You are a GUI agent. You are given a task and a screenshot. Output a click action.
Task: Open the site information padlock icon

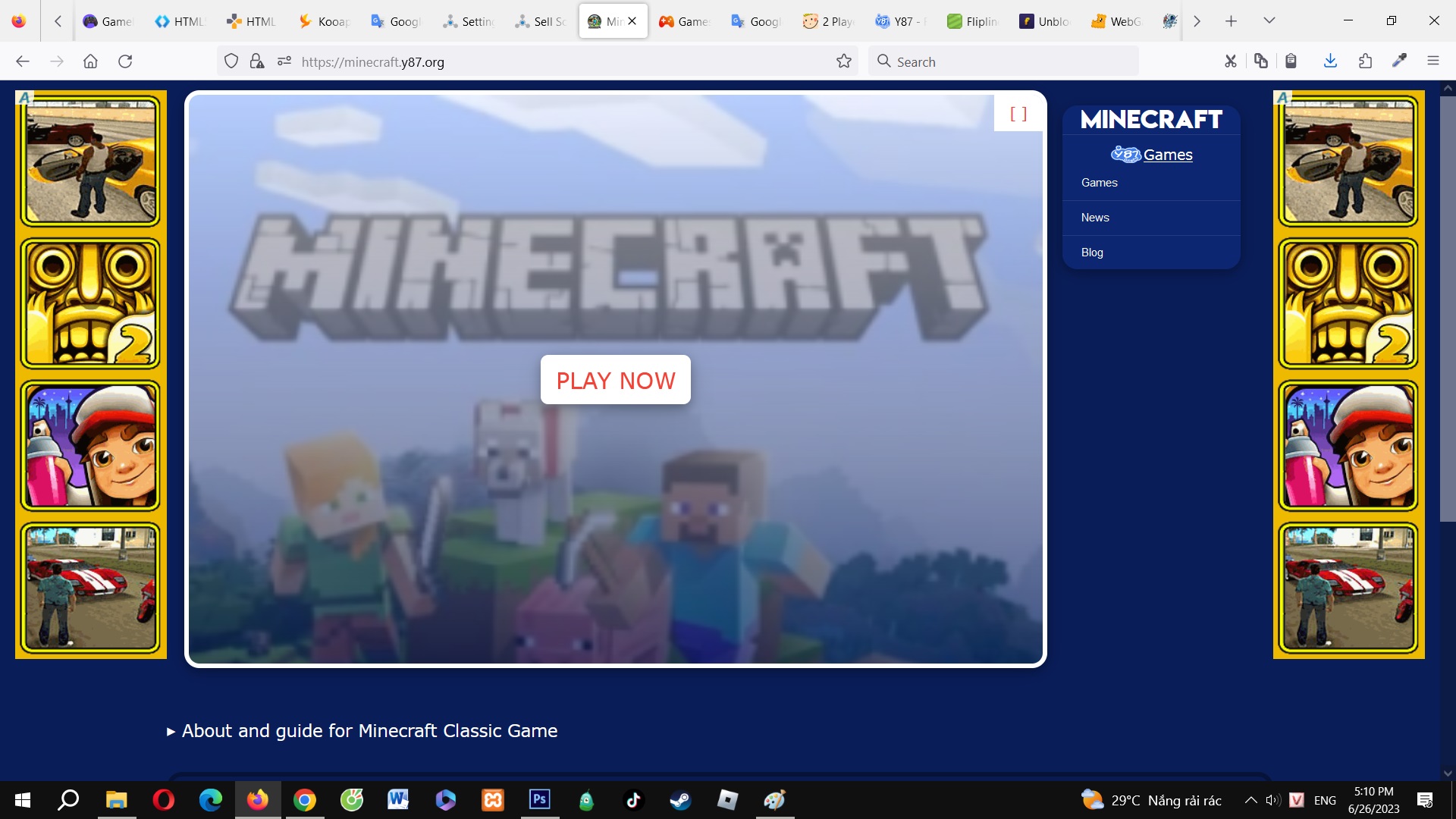click(257, 61)
